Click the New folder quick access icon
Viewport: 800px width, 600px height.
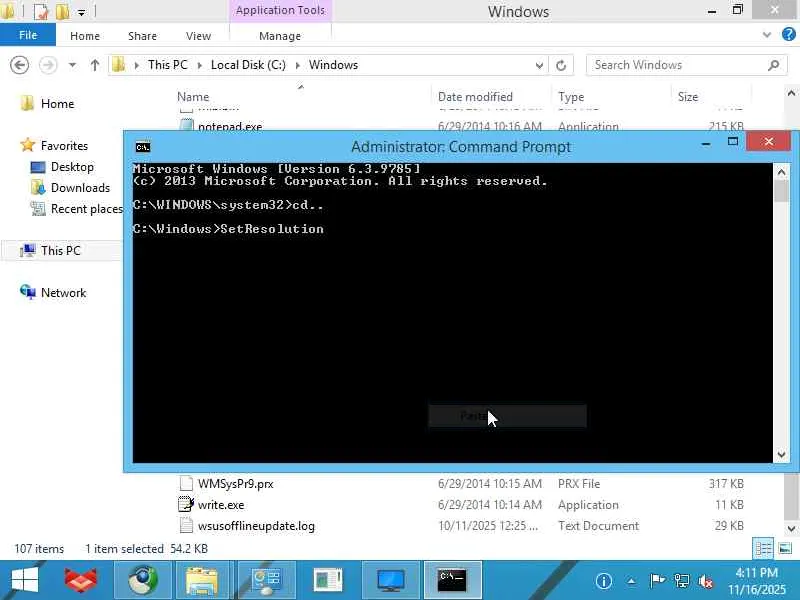click(62, 11)
